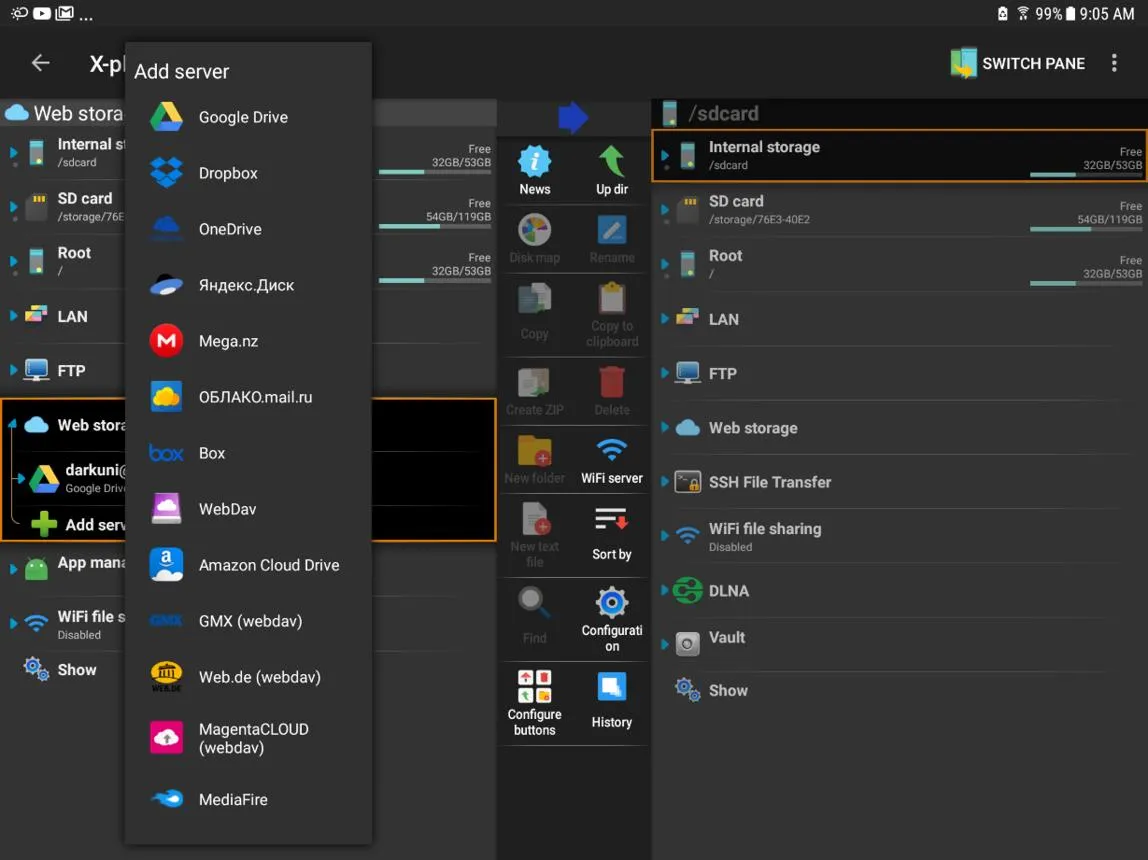Tap the WebDav purple drive icon
Viewport: 1148px width, 860px height.
click(166, 509)
